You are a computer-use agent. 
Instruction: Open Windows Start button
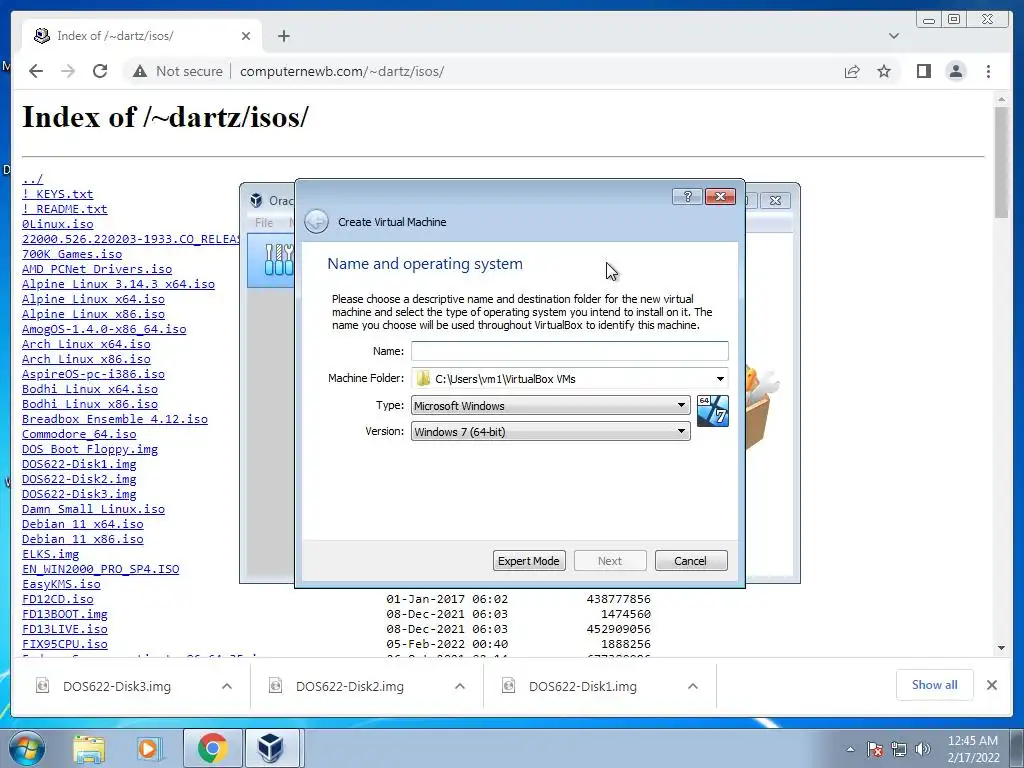[27, 748]
